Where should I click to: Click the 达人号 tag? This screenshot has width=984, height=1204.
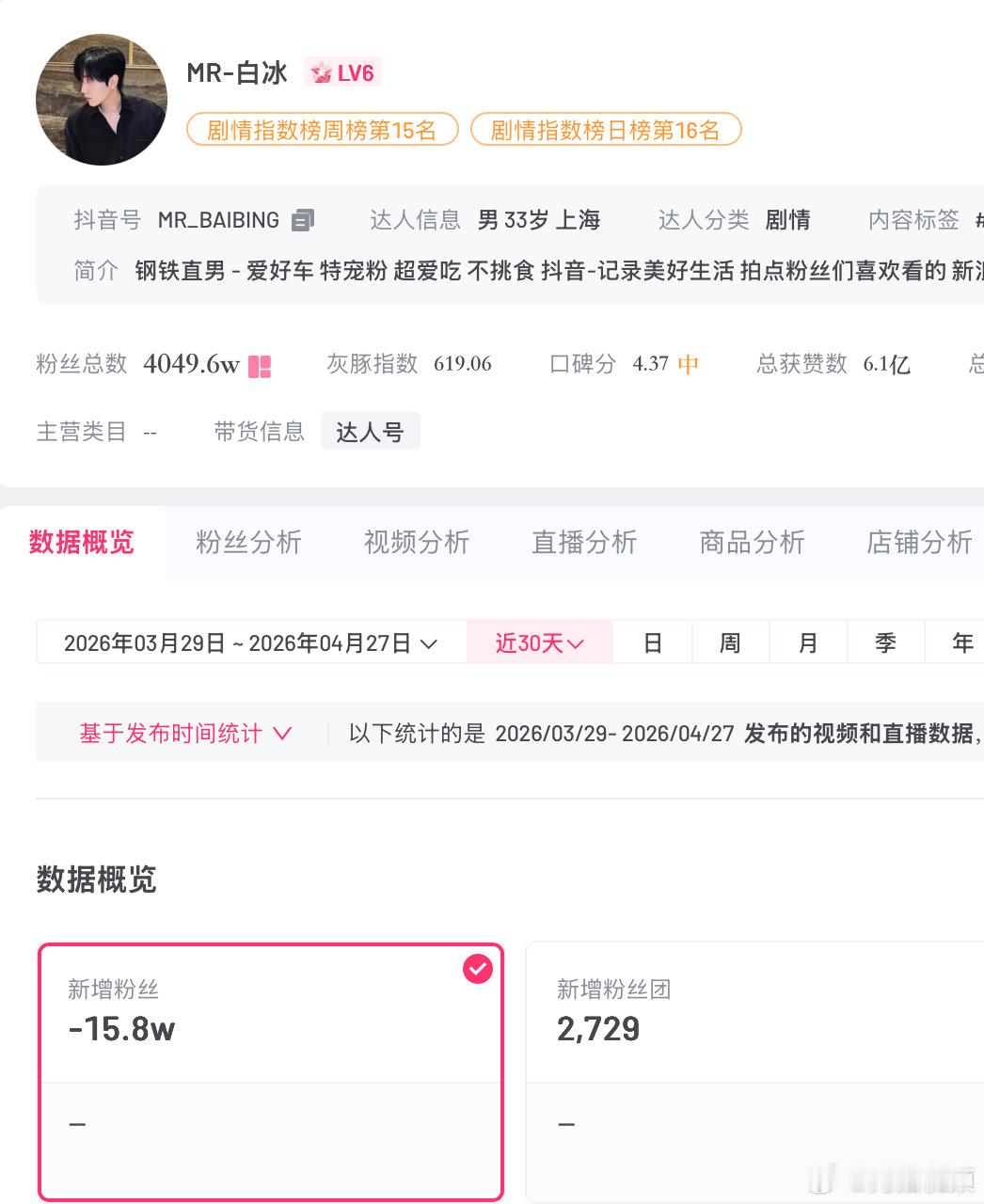370,431
